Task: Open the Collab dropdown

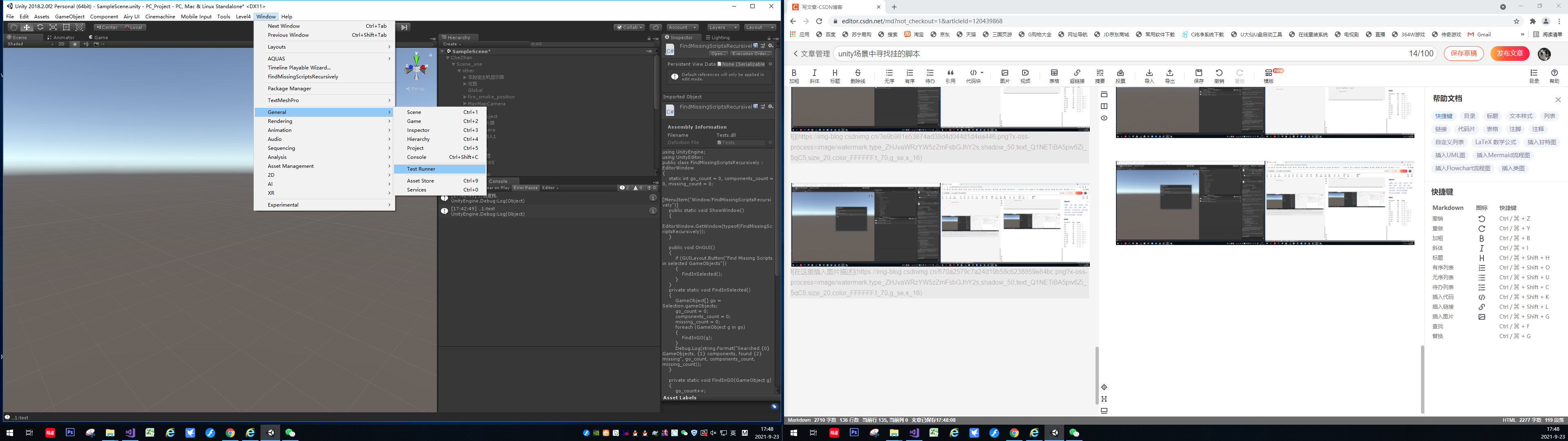Action: (629, 27)
